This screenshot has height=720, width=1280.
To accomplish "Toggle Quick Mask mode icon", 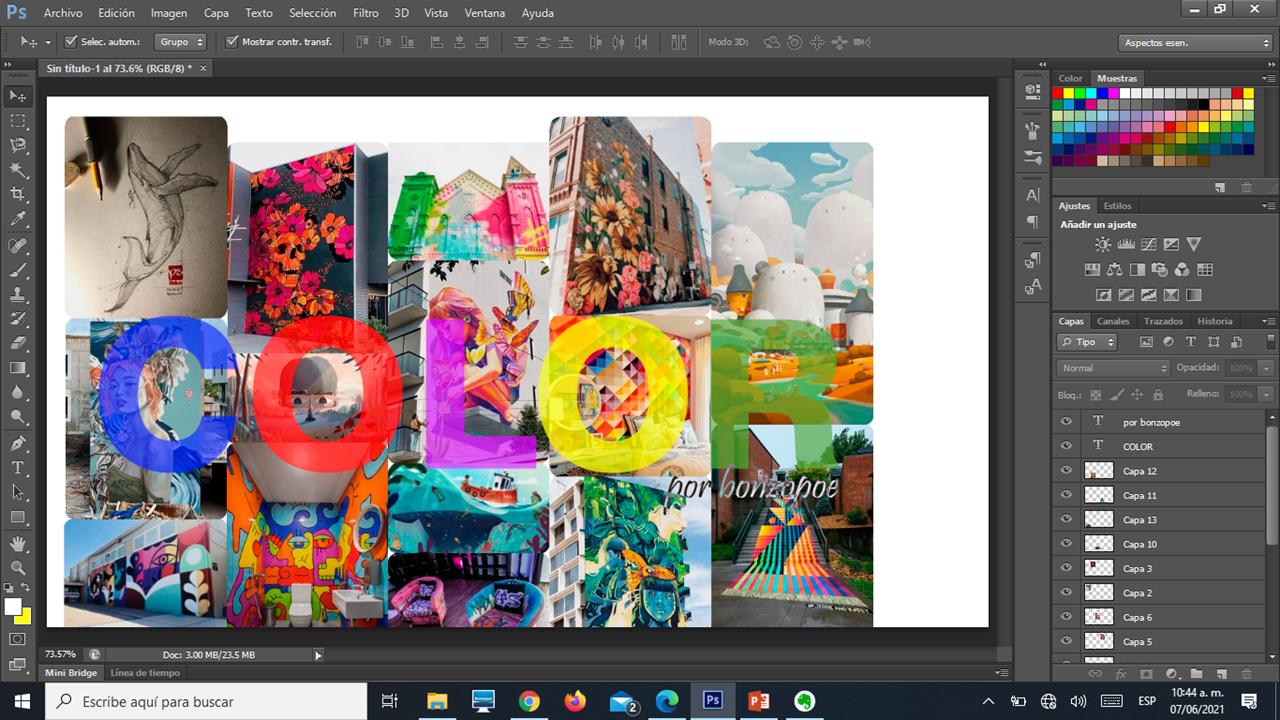I will click(x=17, y=639).
